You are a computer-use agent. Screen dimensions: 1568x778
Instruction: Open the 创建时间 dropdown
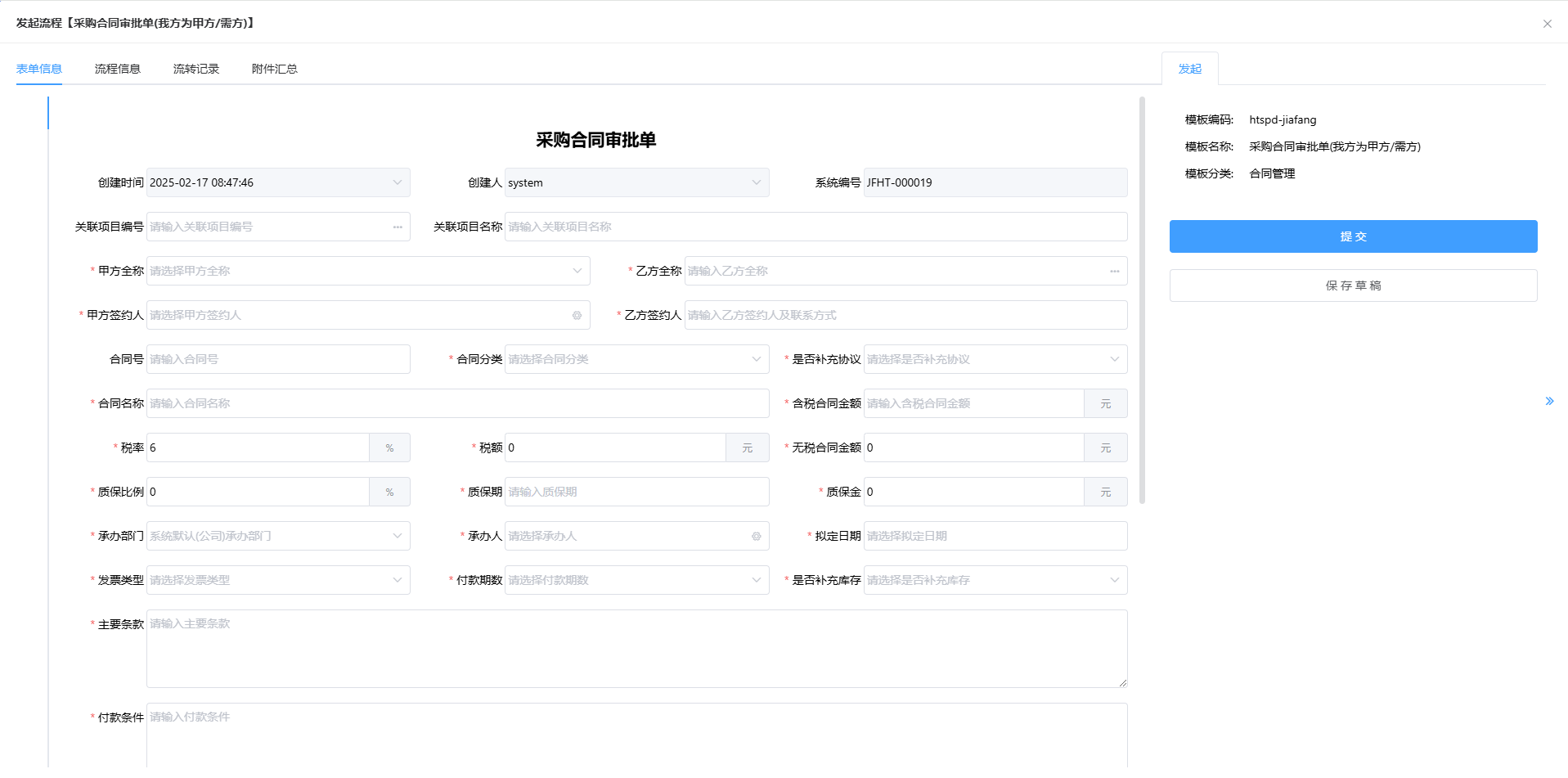(279, 182)
